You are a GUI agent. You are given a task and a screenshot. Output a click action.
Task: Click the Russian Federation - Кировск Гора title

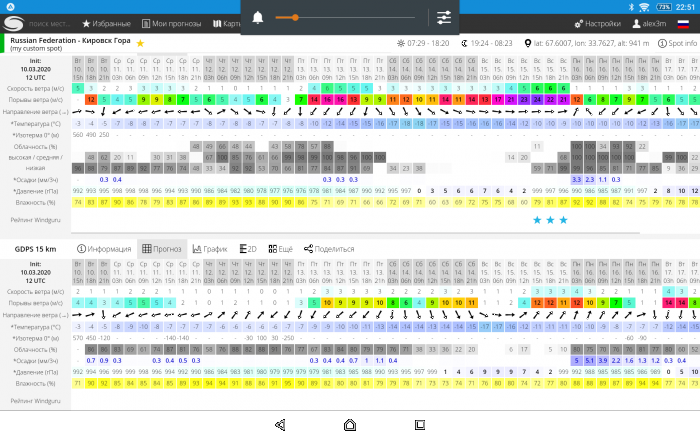tap(70, 40)
